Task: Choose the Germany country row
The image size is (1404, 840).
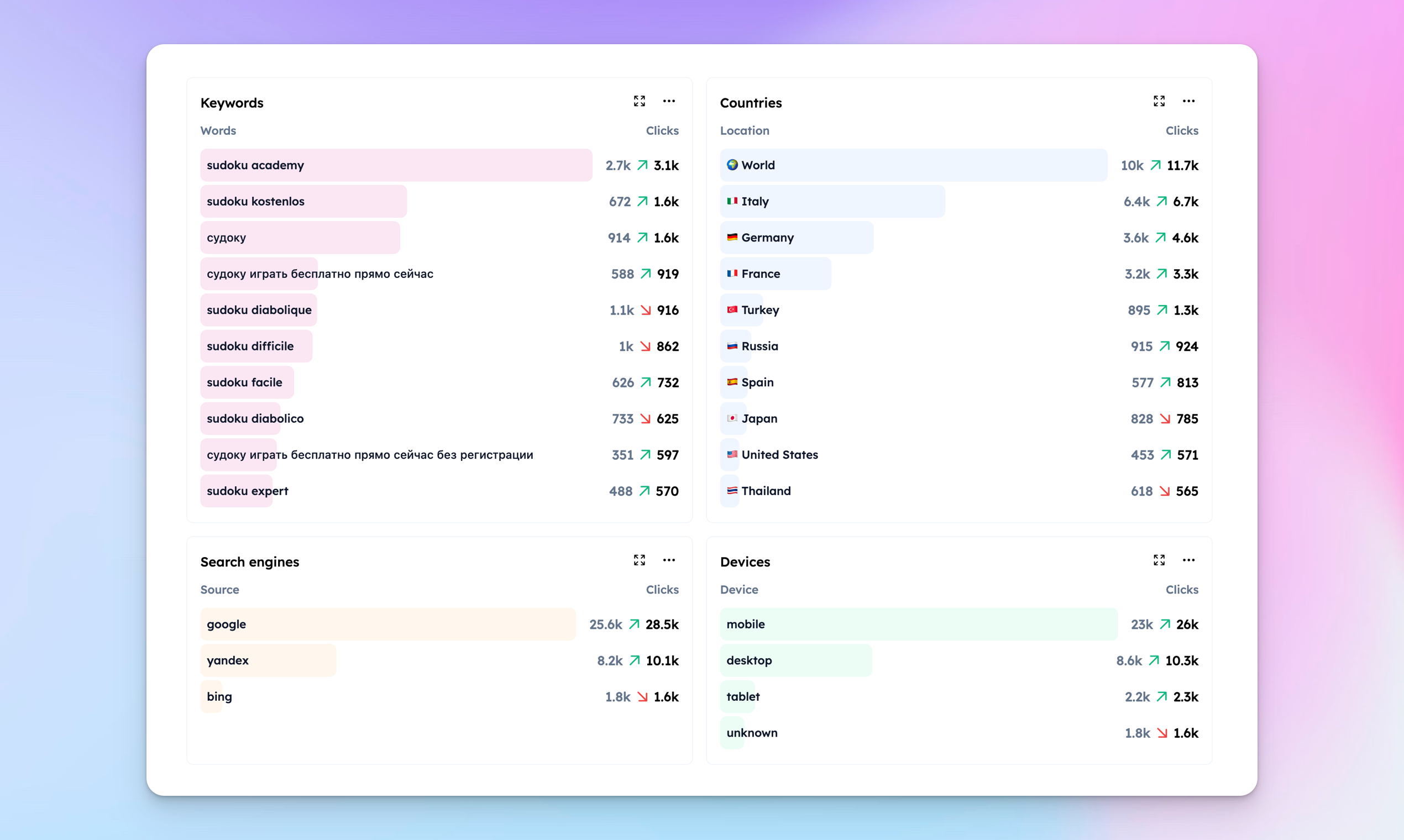Action: point(959,238)
